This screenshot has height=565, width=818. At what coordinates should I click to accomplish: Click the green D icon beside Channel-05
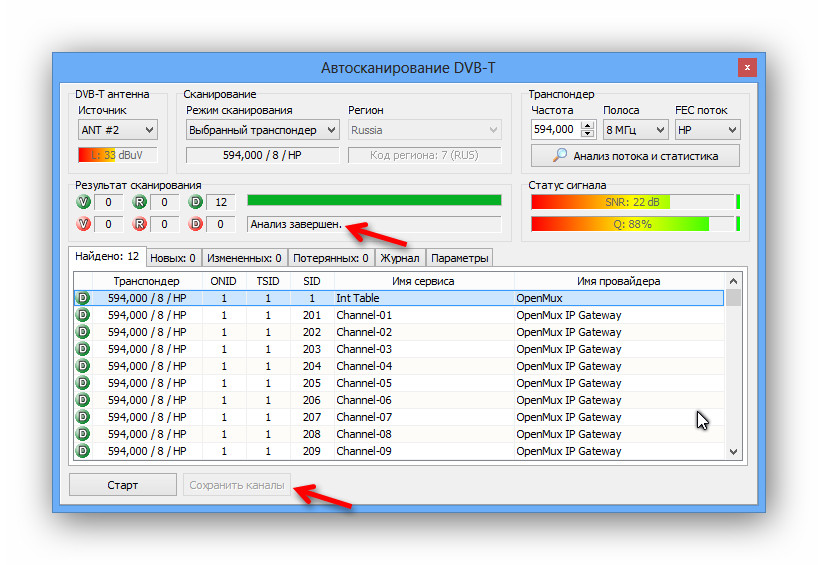coord(82,383)
